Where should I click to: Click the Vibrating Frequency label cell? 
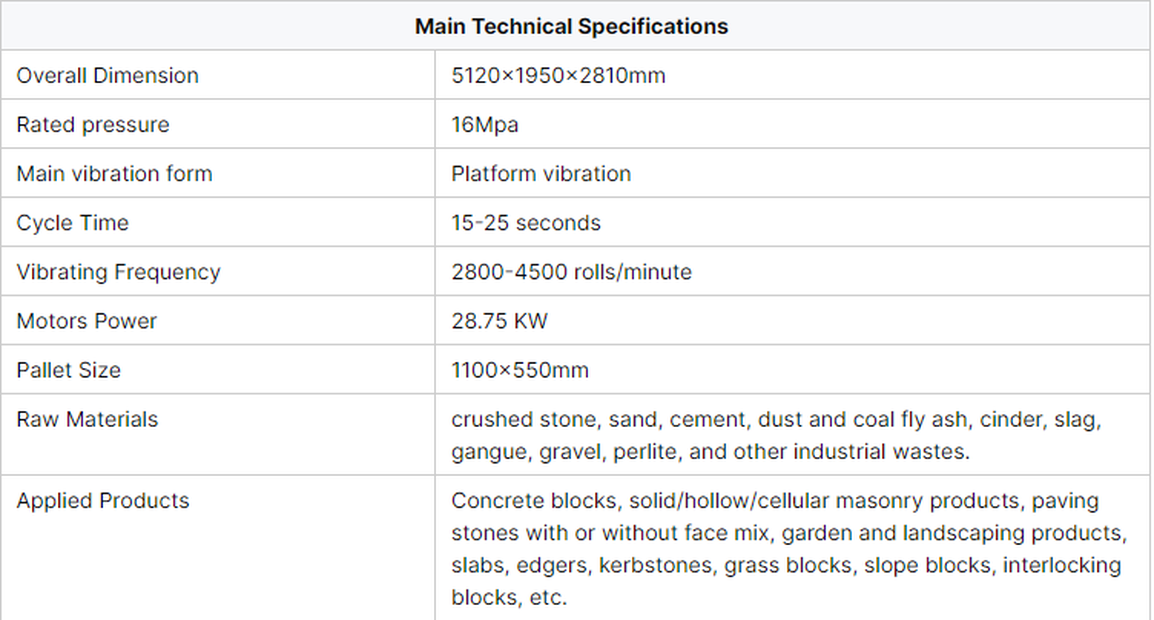(x=118, y=272)
